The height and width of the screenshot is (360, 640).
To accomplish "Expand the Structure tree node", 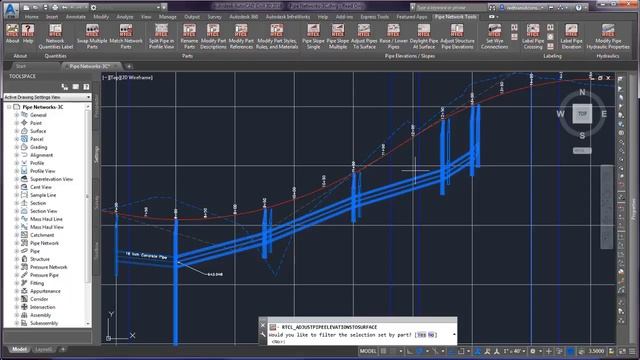I will [x=17, y=259].
